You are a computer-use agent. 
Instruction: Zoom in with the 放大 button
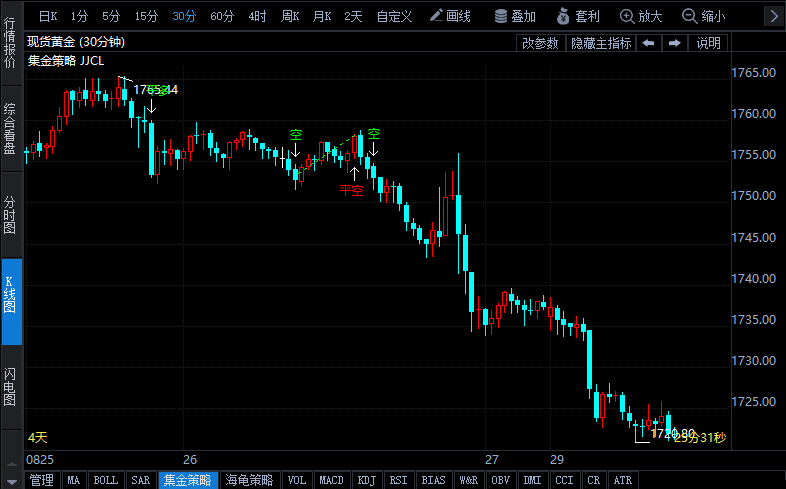641,16
